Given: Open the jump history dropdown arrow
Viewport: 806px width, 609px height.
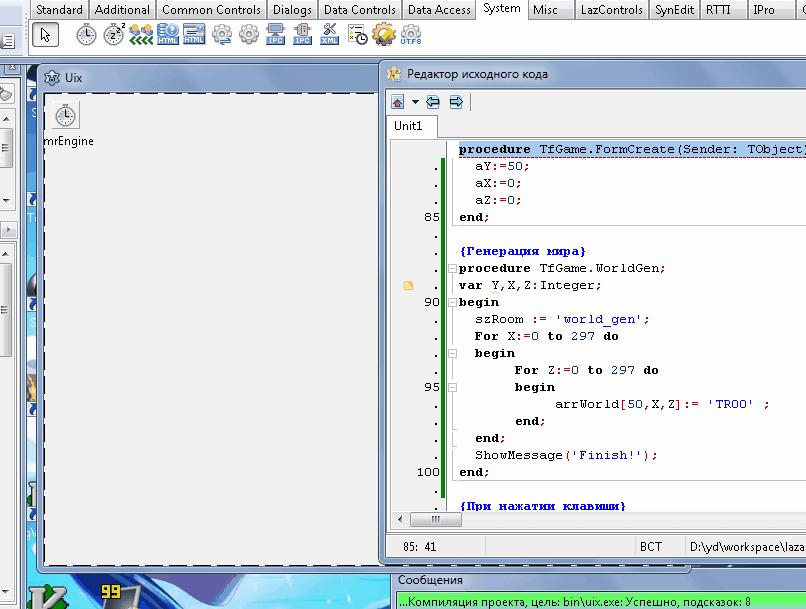Looking at the screenshot, I should pyautogui.click(x=415, y=102).
